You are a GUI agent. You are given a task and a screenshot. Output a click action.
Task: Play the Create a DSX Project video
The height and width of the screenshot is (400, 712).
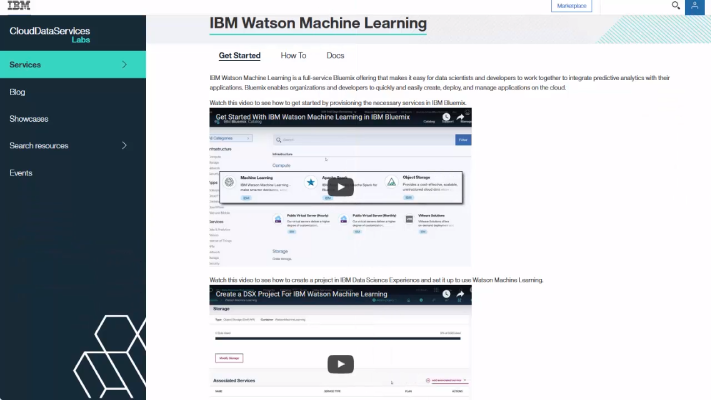click(x=341, y=364)
